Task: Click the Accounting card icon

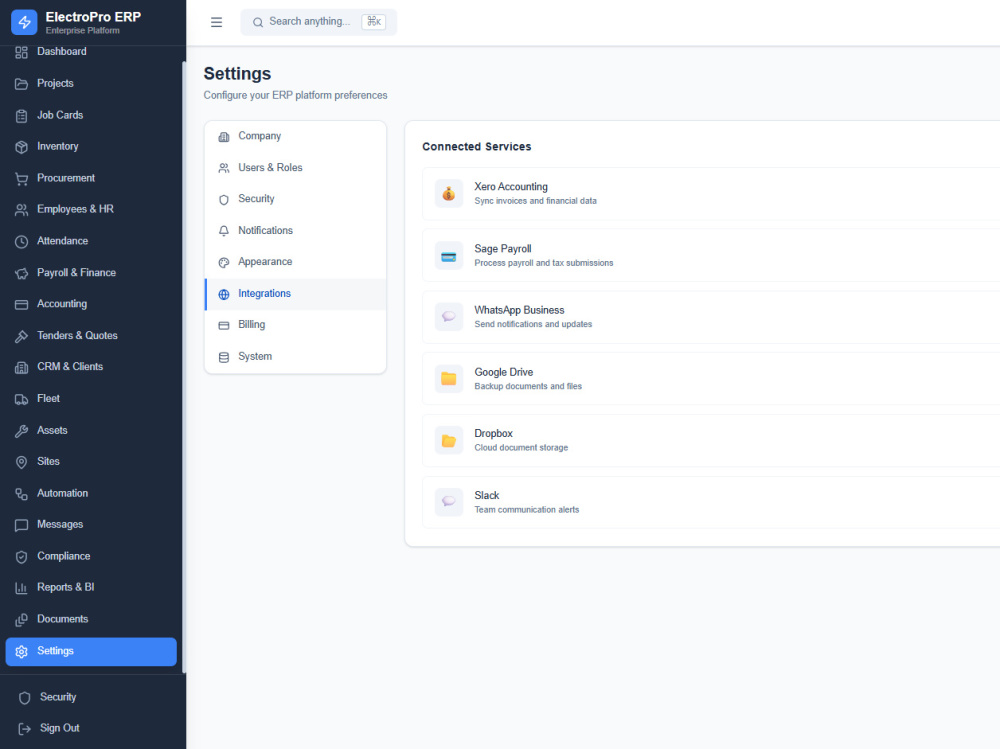Action: tap(22, 305)
